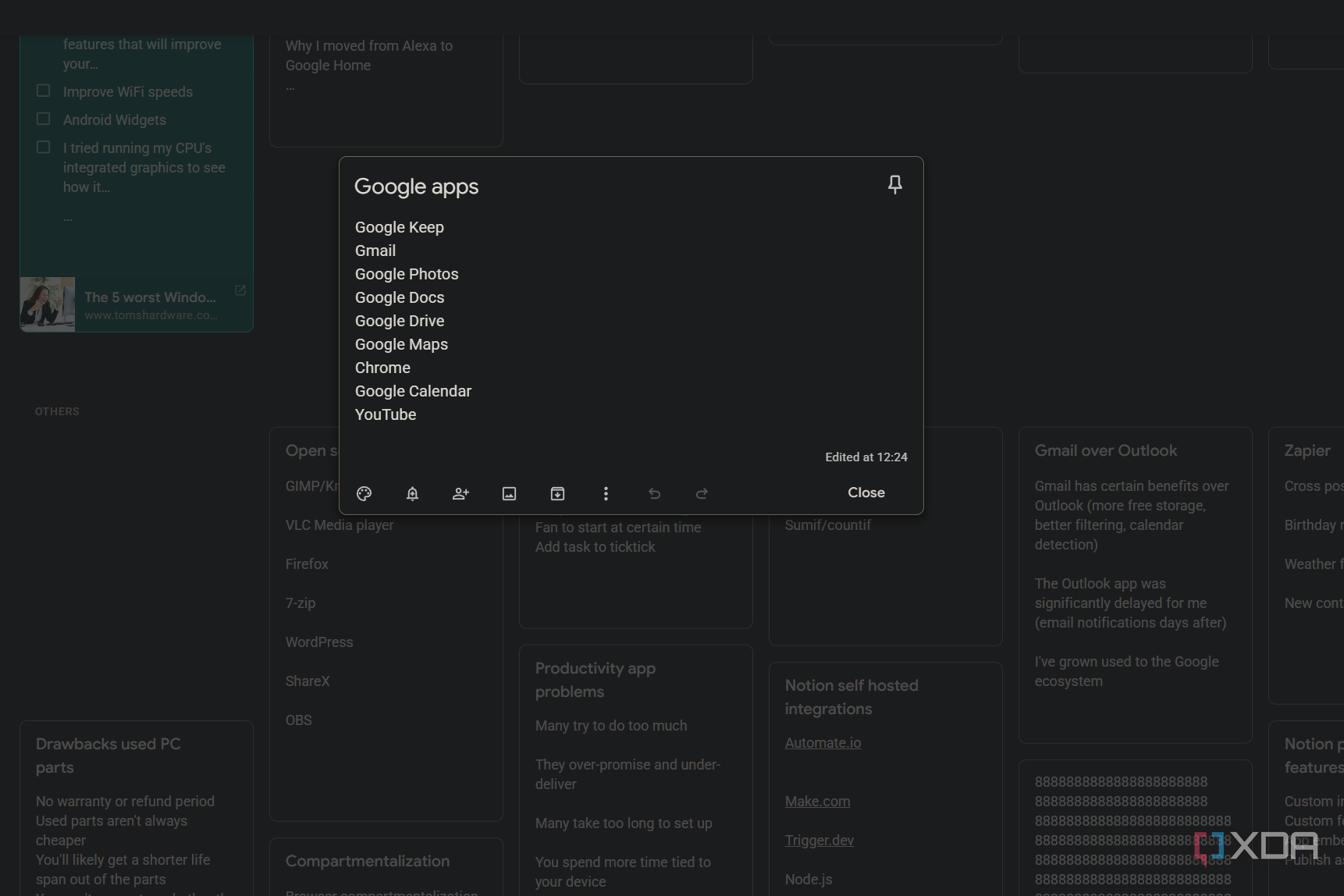Click the Edited at 12:24 timestamp
1344x896 pixels.
pos(866,457)
